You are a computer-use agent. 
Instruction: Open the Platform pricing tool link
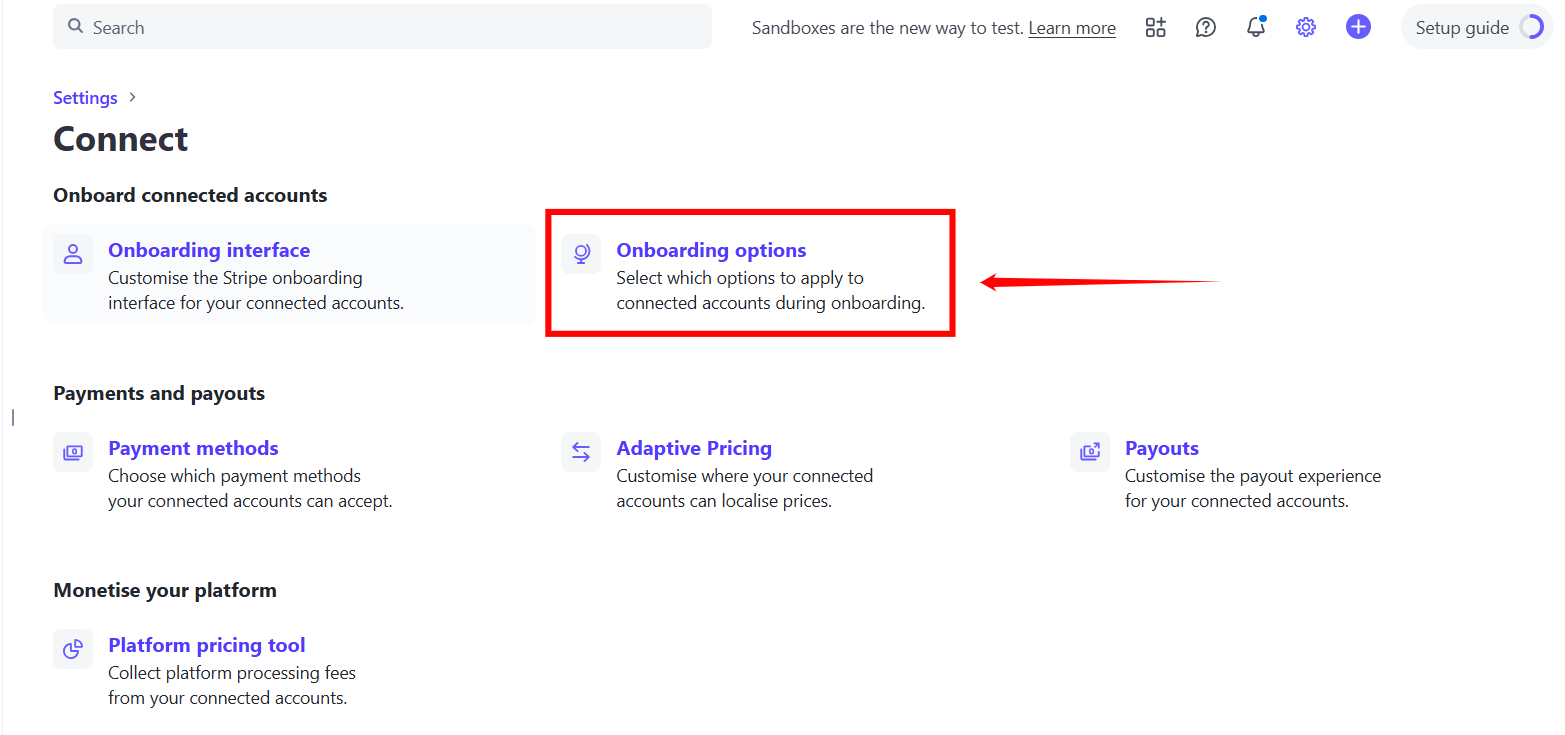[x=207, y=645]
